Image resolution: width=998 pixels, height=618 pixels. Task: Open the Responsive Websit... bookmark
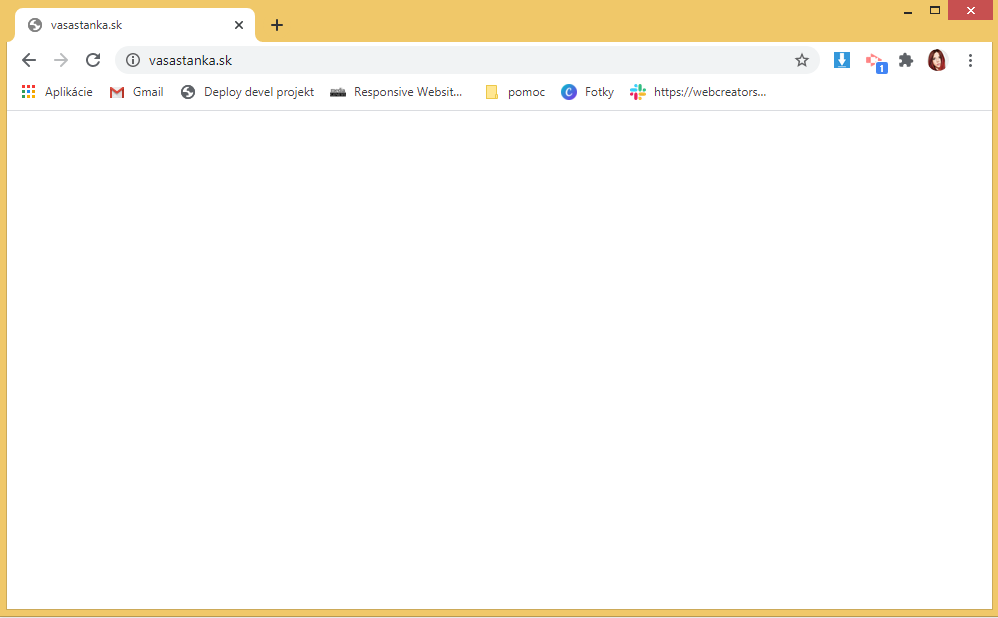[x=396, y=92]
